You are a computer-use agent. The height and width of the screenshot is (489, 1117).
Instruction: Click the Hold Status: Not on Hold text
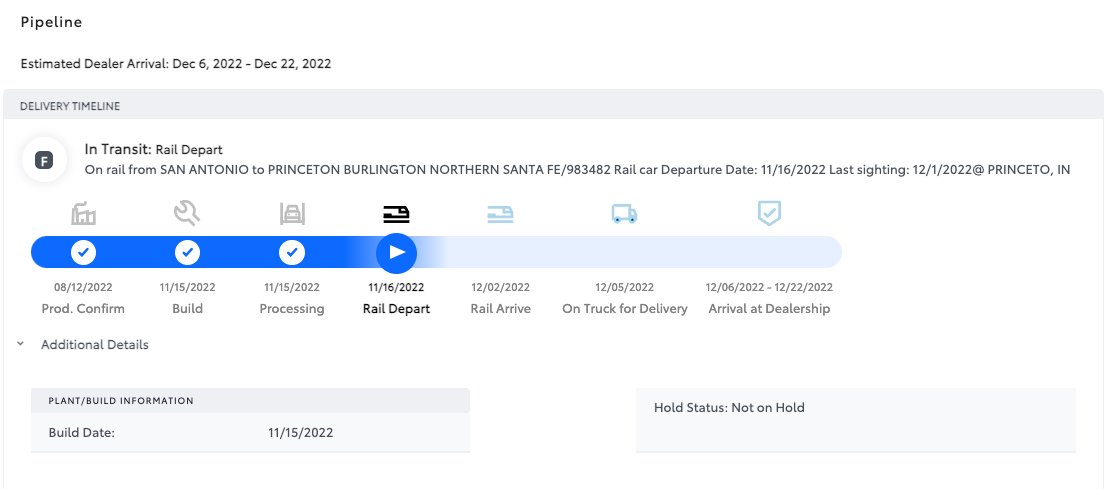pyautogui.click(x=729, y=408)
